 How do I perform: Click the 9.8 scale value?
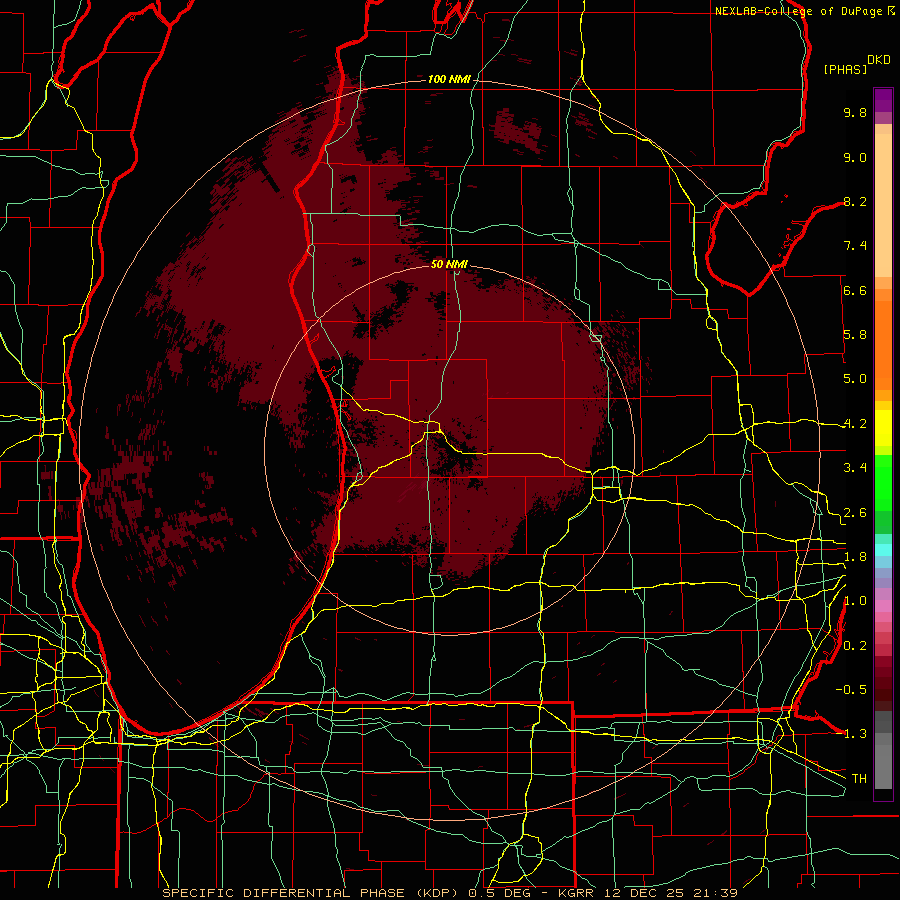tap(855, 112)
